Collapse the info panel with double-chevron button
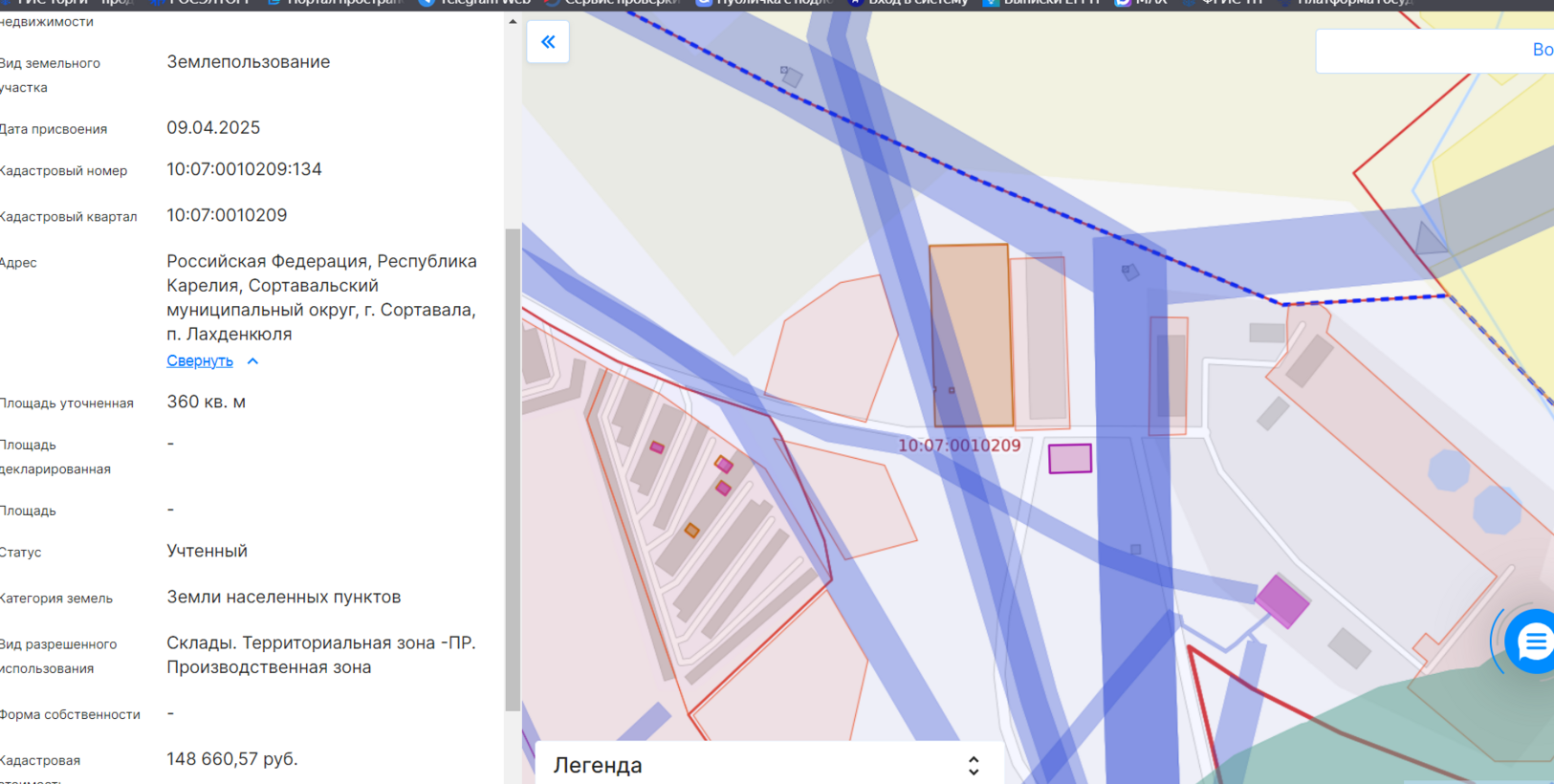Screen dimensions: 1554x784 coord(548,42)
